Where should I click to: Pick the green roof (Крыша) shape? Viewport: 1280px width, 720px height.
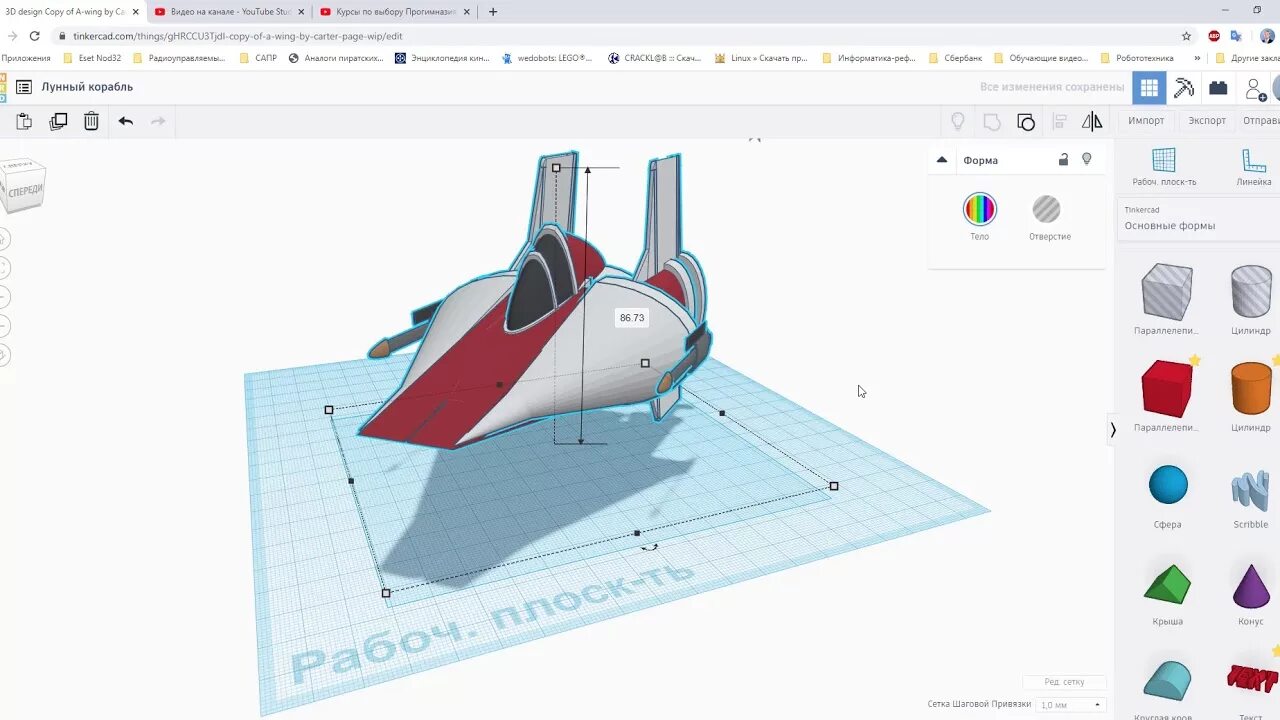point(1168,583)
